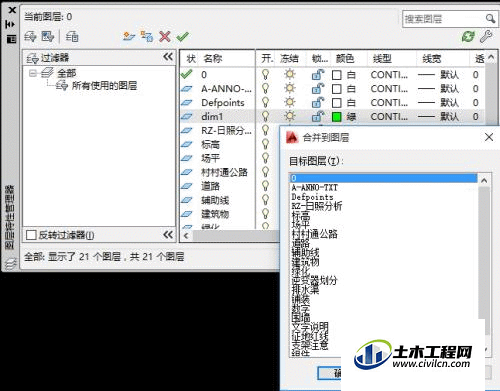Image resolution: width=500 pixels, height=391 pixels.
Task: Click the New Group Filter icon
Action: 48,36
